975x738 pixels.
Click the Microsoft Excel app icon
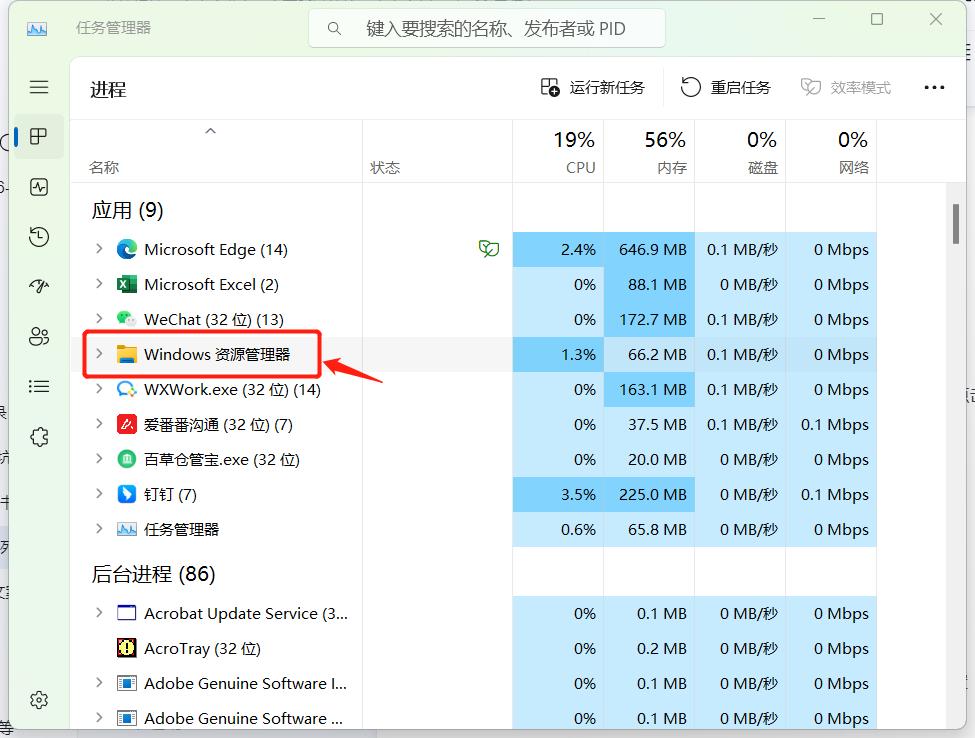pyautogui.click(x=127, y=284)
